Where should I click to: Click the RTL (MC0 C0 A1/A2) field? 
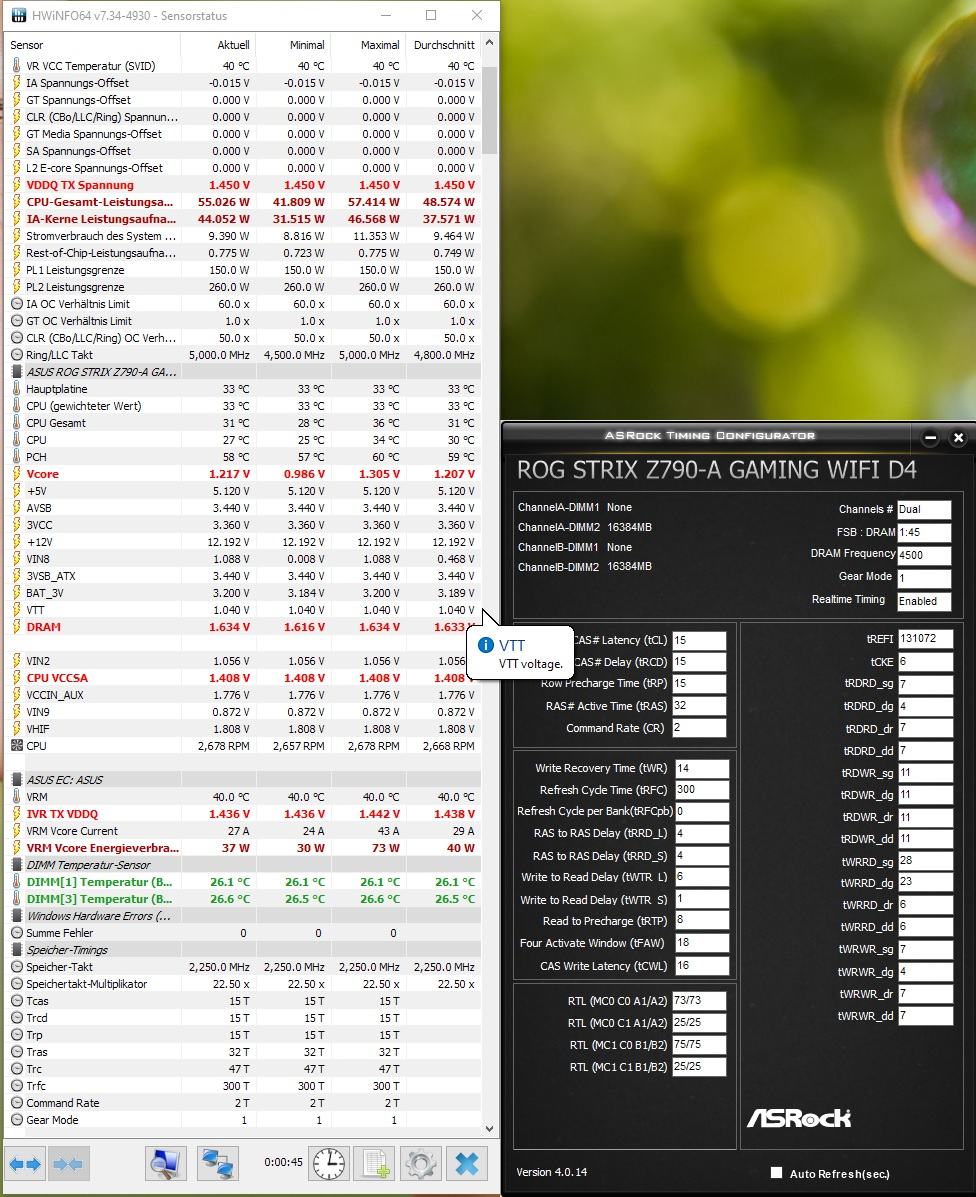tap(699, 1000)
